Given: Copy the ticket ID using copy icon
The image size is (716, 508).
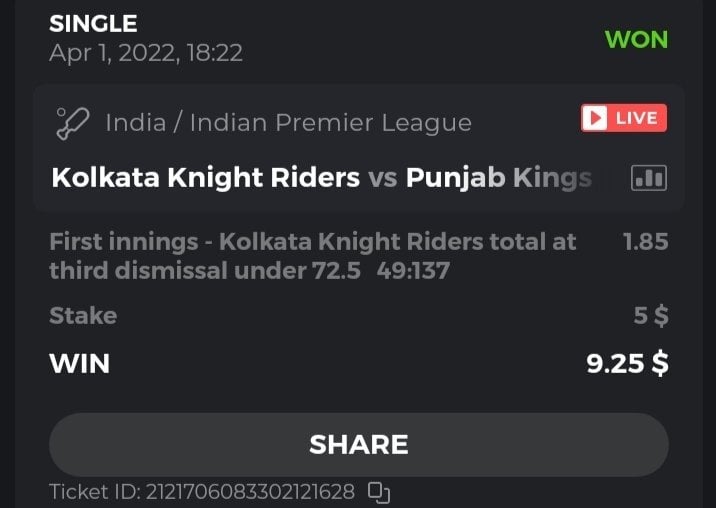Looking at the screenshot, I should coord(378,491).
